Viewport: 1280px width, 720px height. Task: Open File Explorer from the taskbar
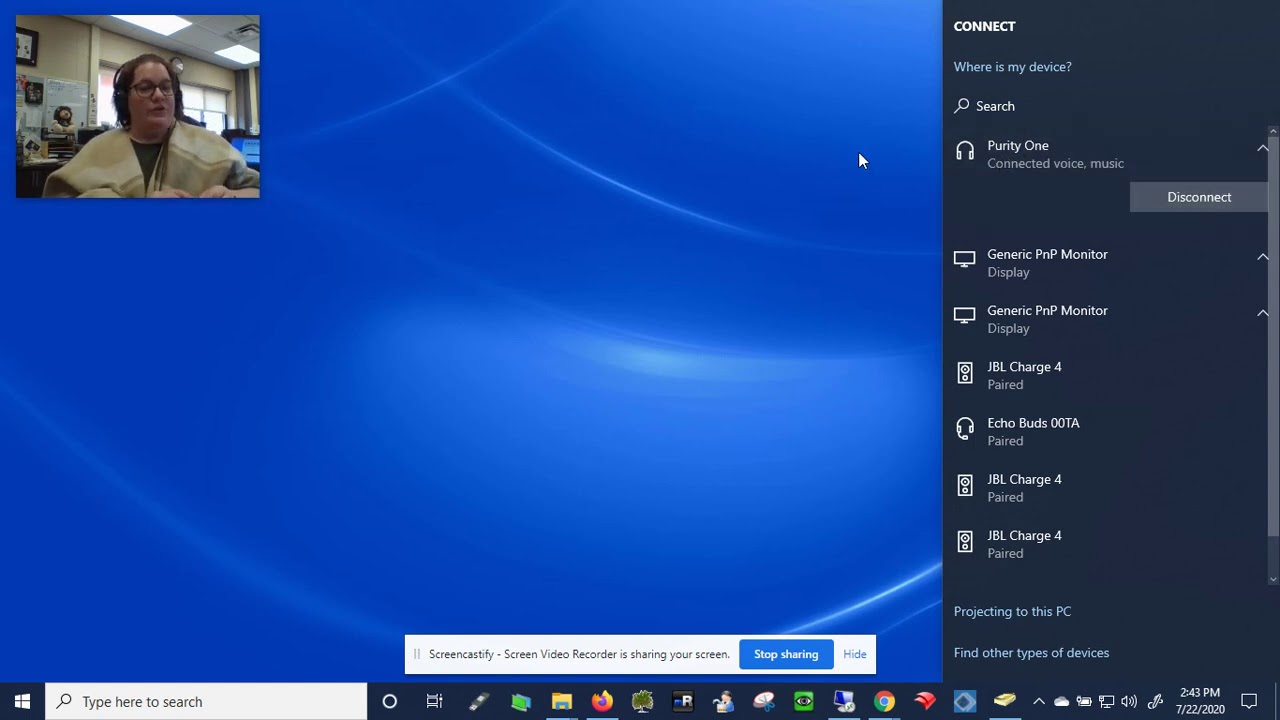[561, 701]
